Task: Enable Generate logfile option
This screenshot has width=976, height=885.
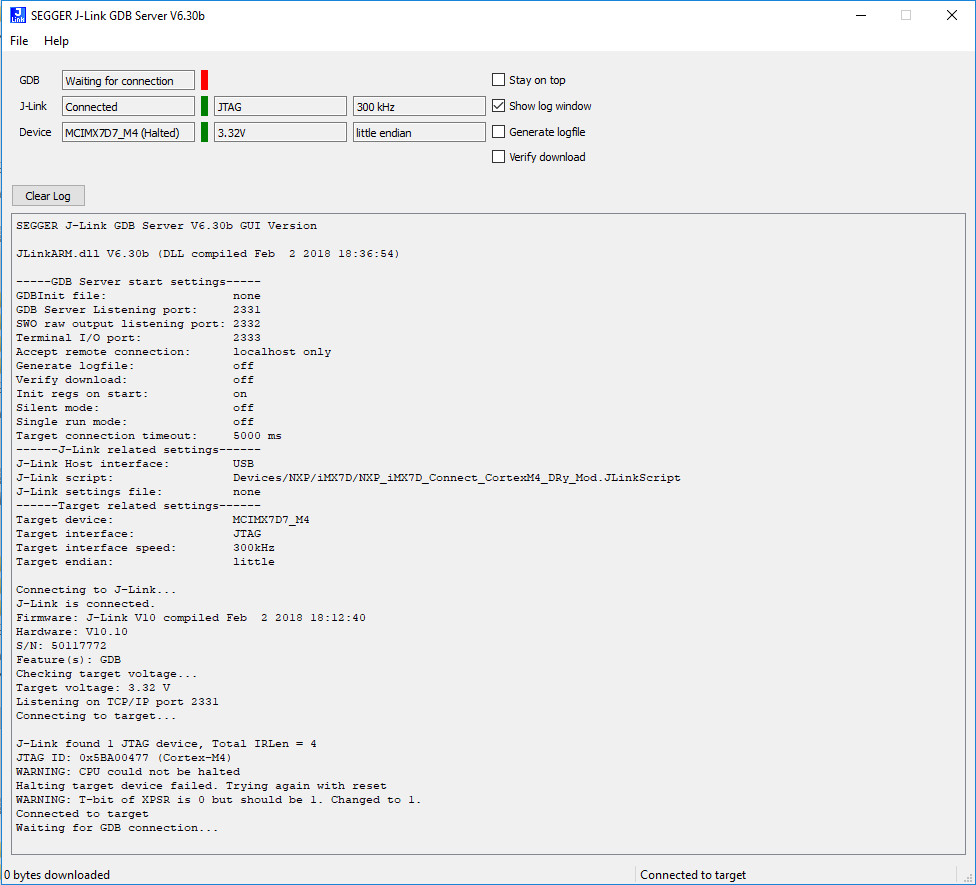Action: tap(498, 132)
